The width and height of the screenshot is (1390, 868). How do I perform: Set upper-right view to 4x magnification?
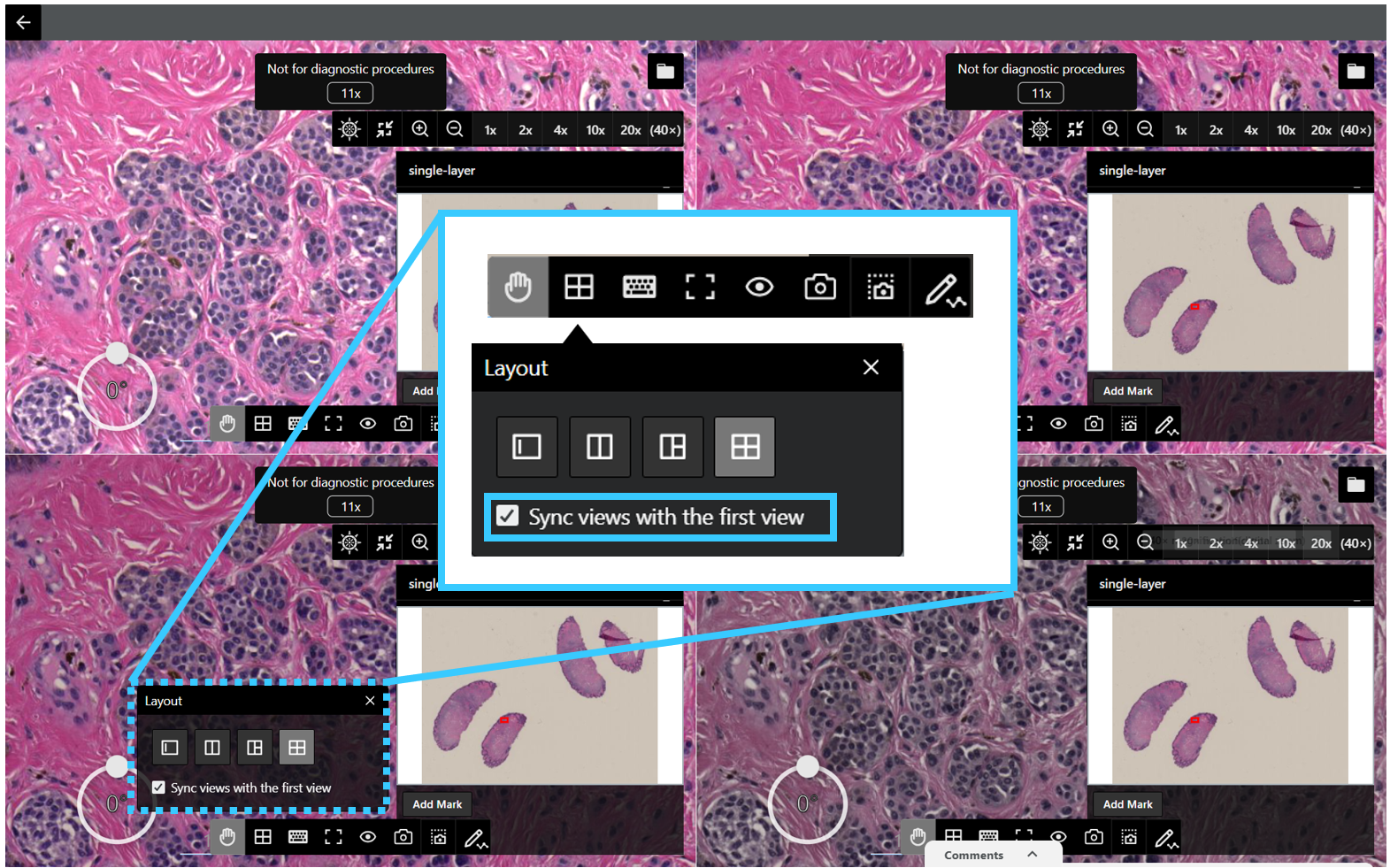1251,130
